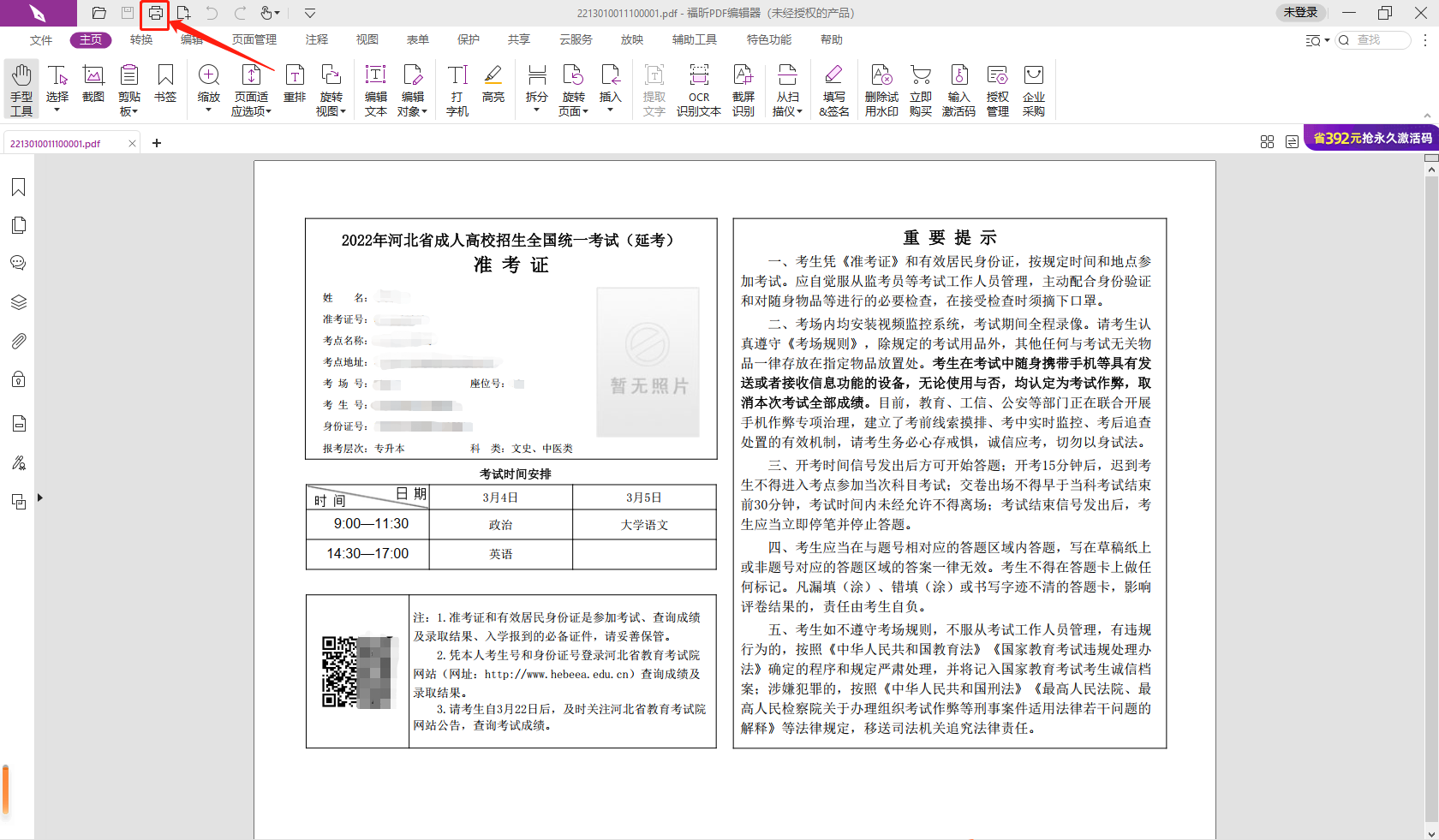Click the 从扫描仪 scanner tool
Image resolution: width=1439 pixels, height=840 pixels.
click(787, 89)
